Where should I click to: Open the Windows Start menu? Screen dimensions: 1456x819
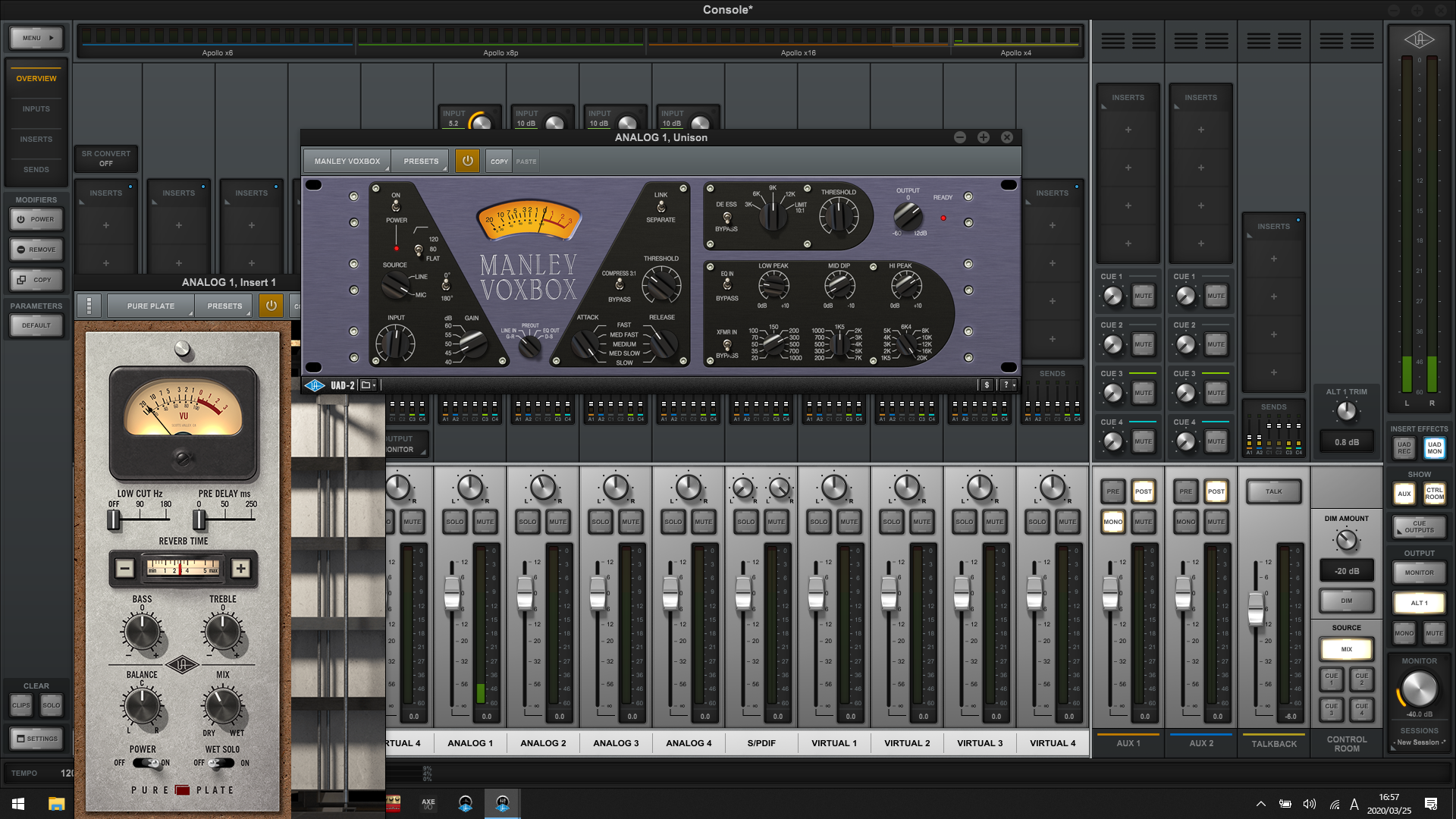(x=18, y=803)
